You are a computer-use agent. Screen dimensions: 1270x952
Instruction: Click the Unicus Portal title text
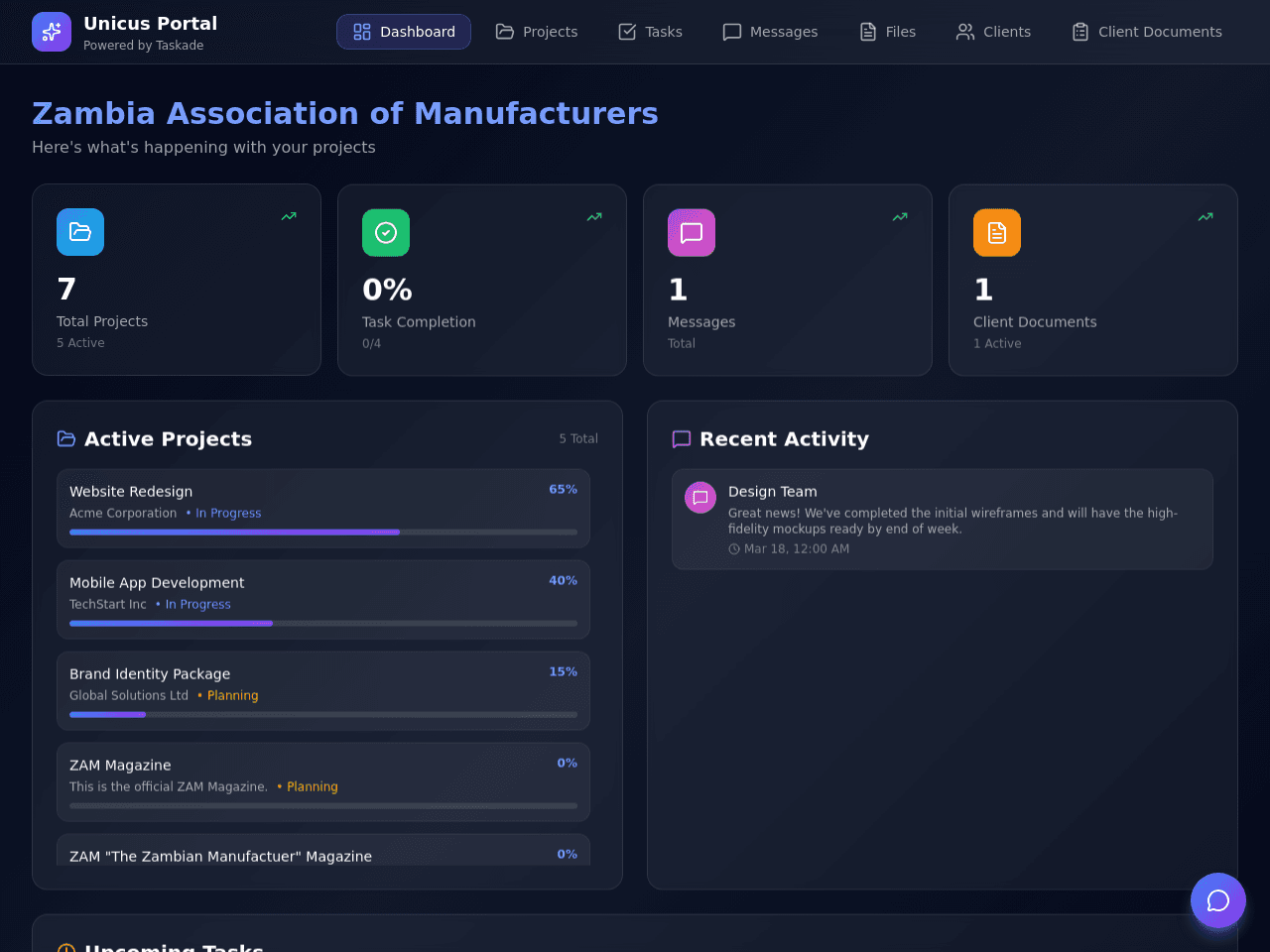[151, 24]
